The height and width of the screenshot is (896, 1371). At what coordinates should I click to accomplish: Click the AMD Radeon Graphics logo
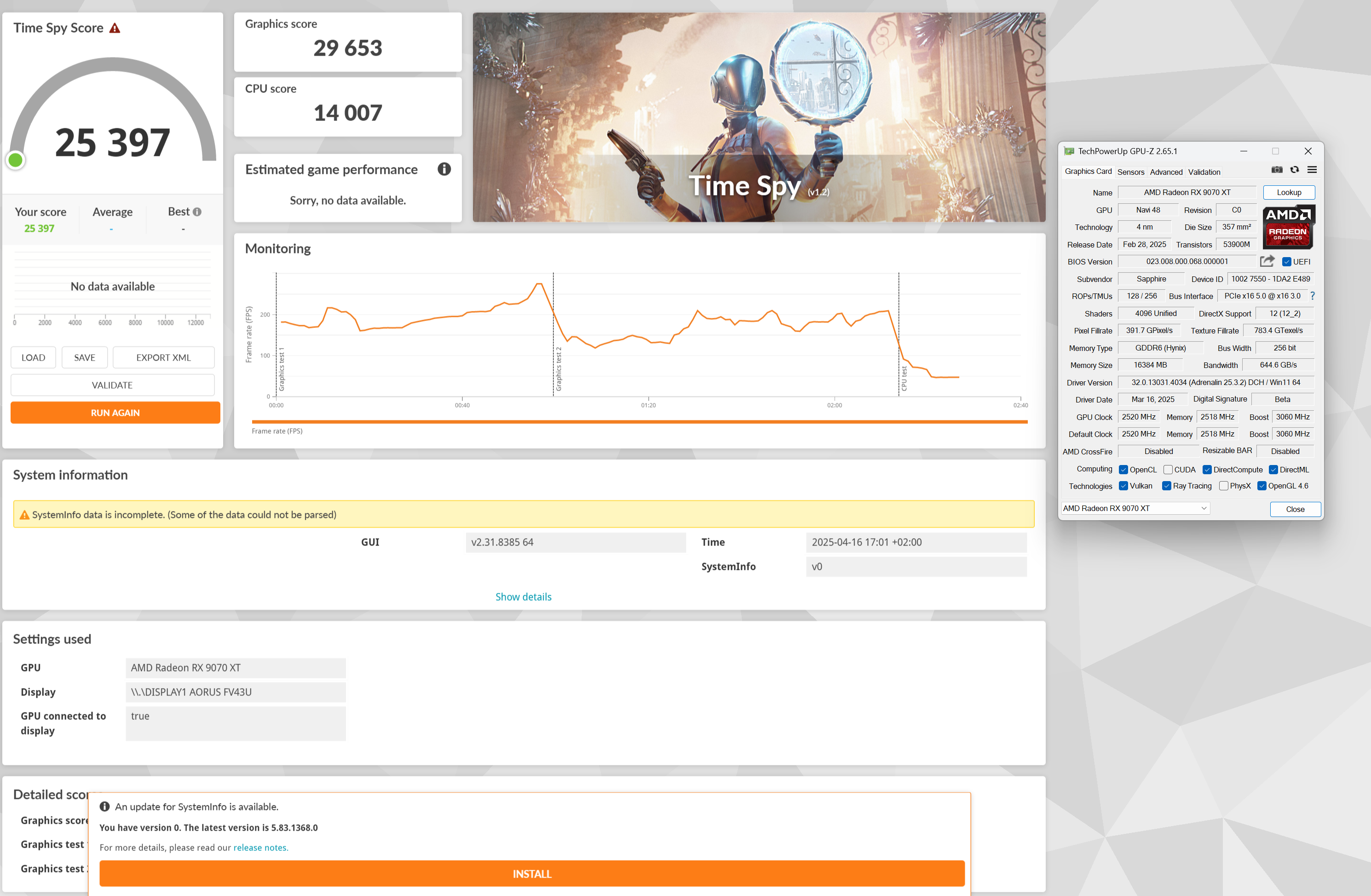coord(1288,227)
